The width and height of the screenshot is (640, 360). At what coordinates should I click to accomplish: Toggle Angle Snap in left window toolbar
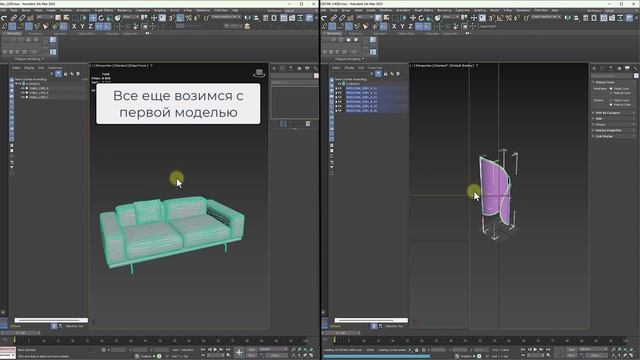coord(180,18)
